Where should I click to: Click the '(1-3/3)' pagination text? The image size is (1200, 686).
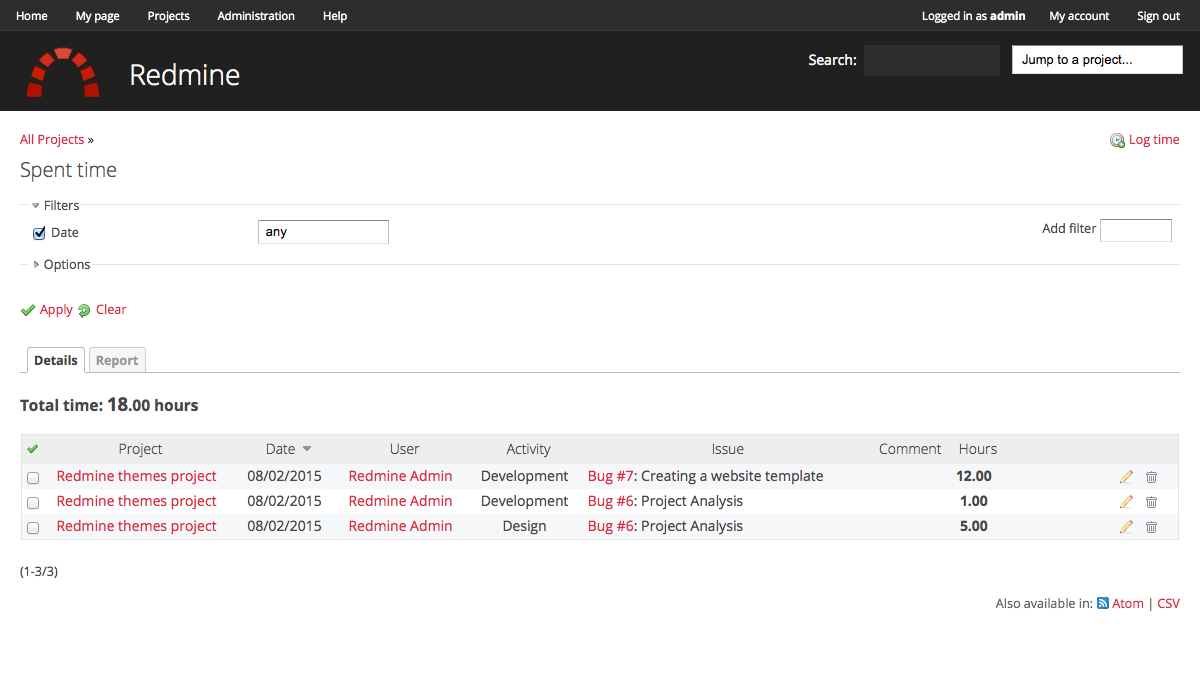(39, 572)
